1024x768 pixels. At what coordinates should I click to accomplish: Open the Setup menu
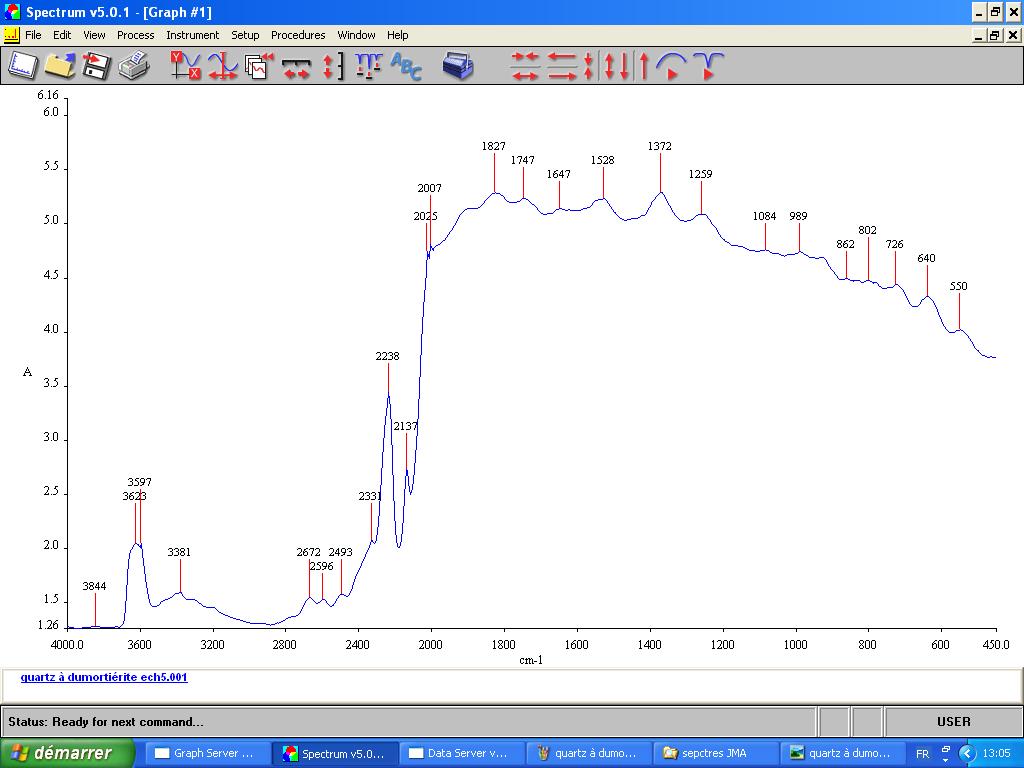(x=245, y=35)
